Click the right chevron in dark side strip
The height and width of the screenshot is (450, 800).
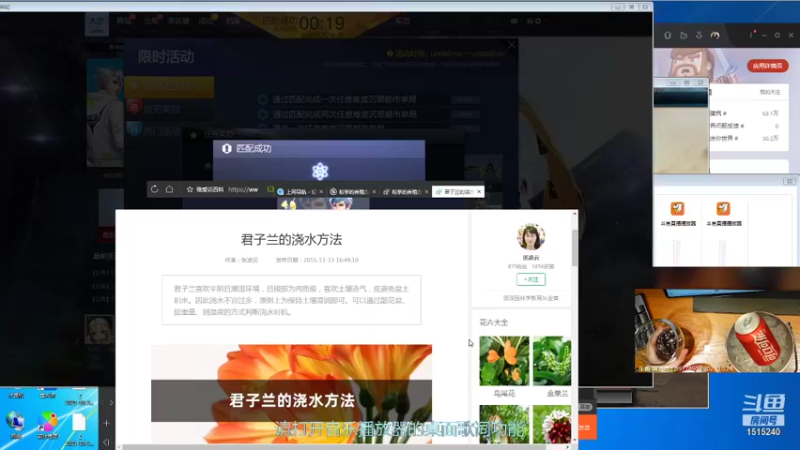pyautogui.click(x=111, y=403)
